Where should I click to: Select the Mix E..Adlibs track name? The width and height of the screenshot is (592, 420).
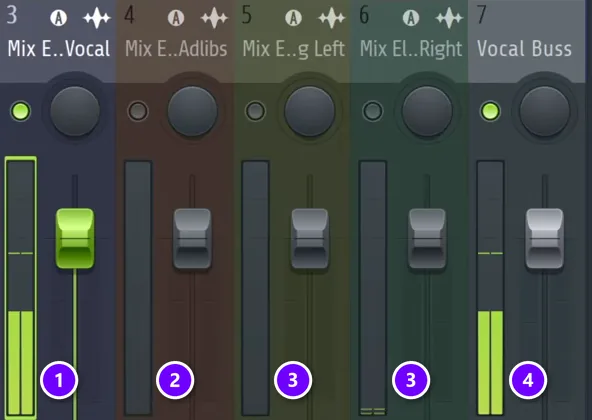[x=176, y=49]
